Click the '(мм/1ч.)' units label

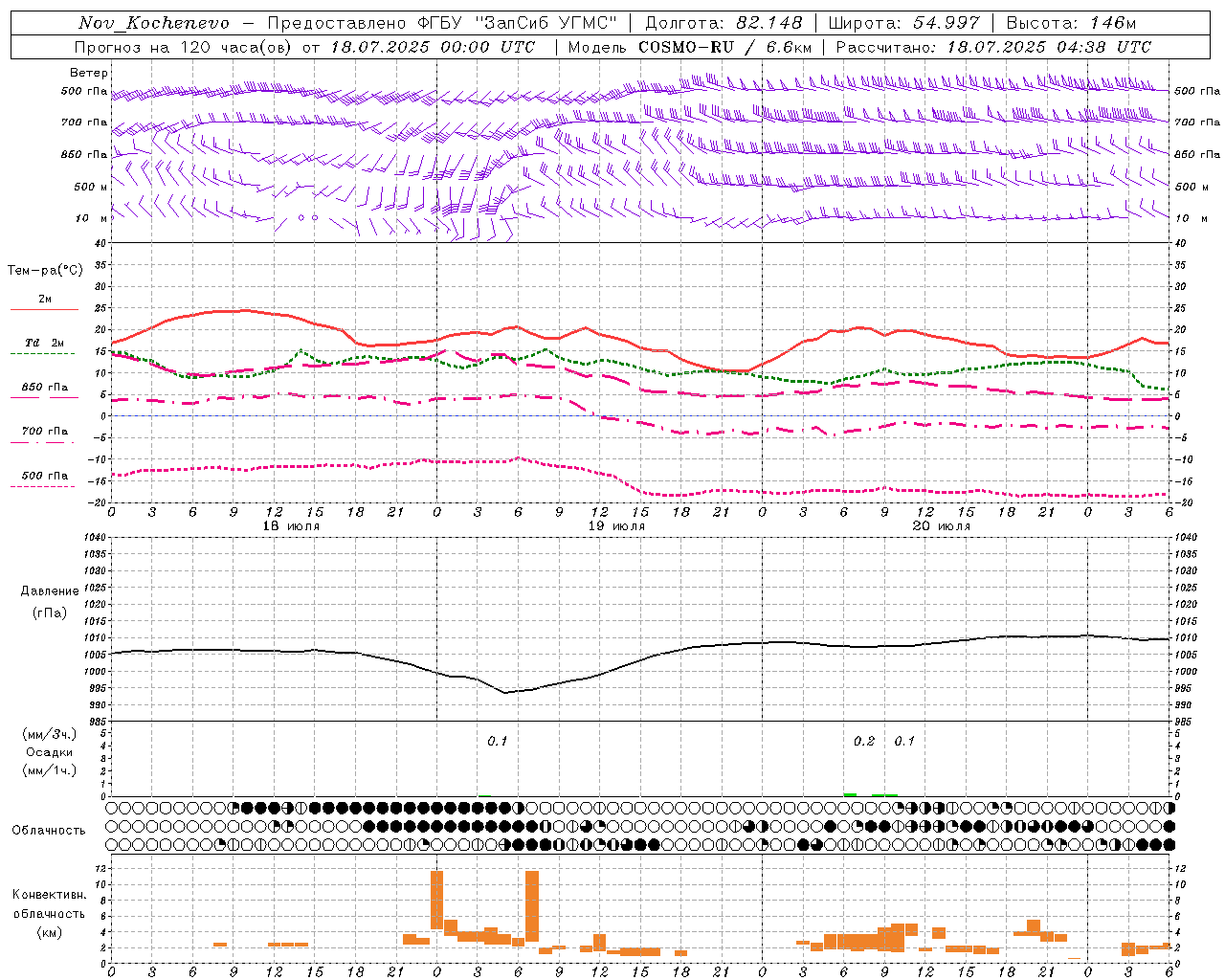coord(50,770)
